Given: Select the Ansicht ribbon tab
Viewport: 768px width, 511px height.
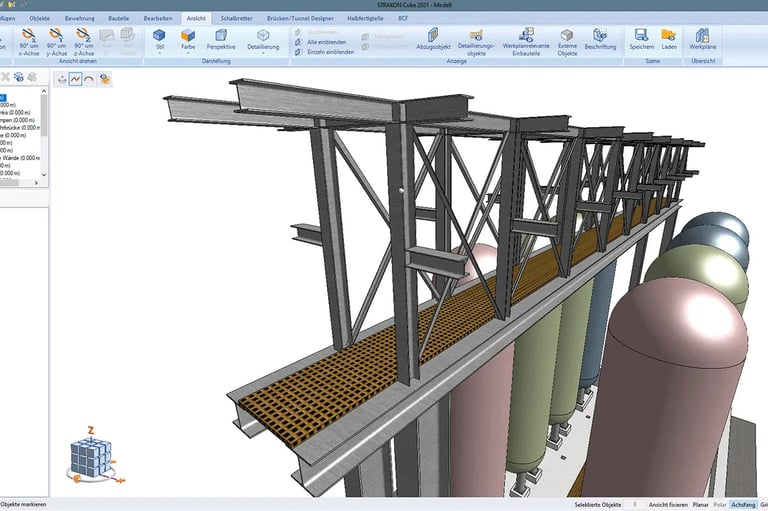Looking at the screenshot, I should (196, 18).
